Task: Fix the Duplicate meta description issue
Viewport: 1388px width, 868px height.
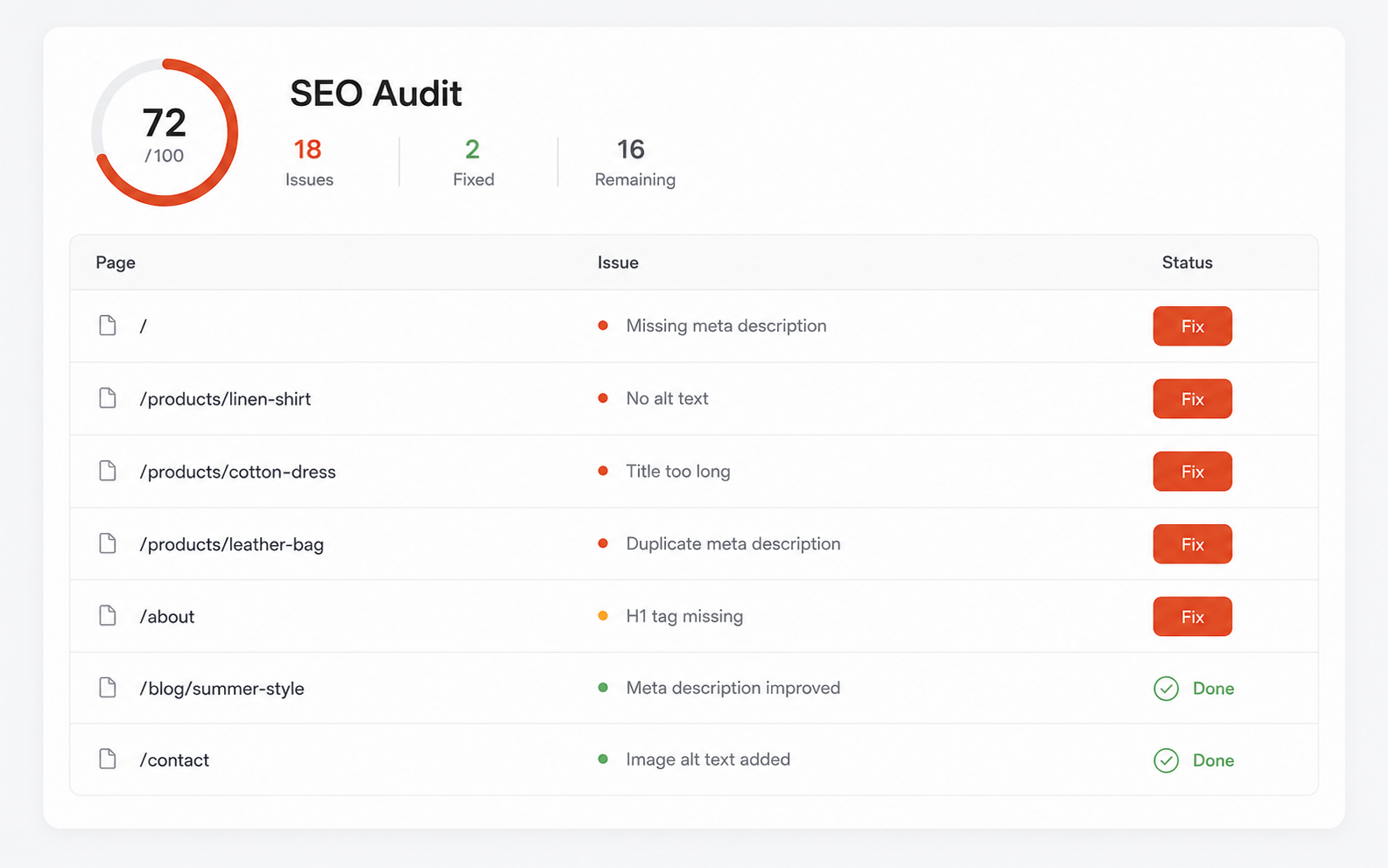Action: (x=1192, y=544)
